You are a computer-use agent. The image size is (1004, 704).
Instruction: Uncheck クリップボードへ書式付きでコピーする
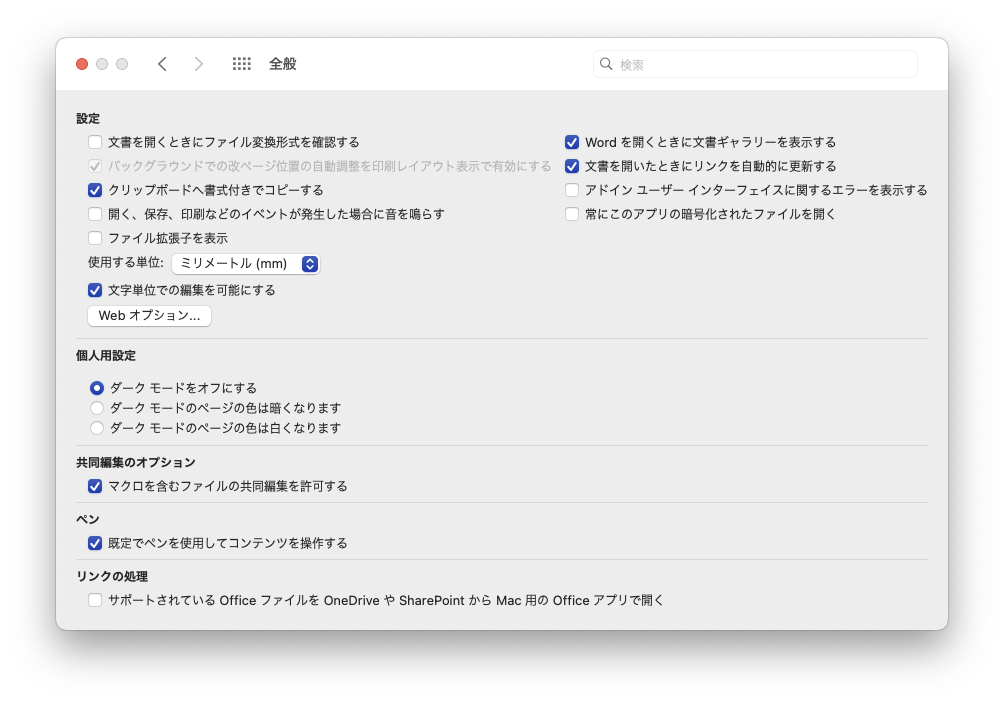95,190
